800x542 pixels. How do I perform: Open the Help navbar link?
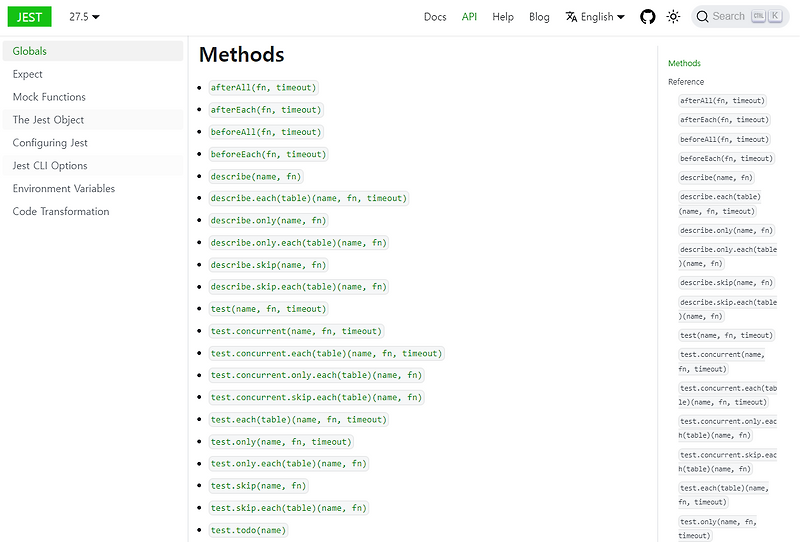[503, 17]
